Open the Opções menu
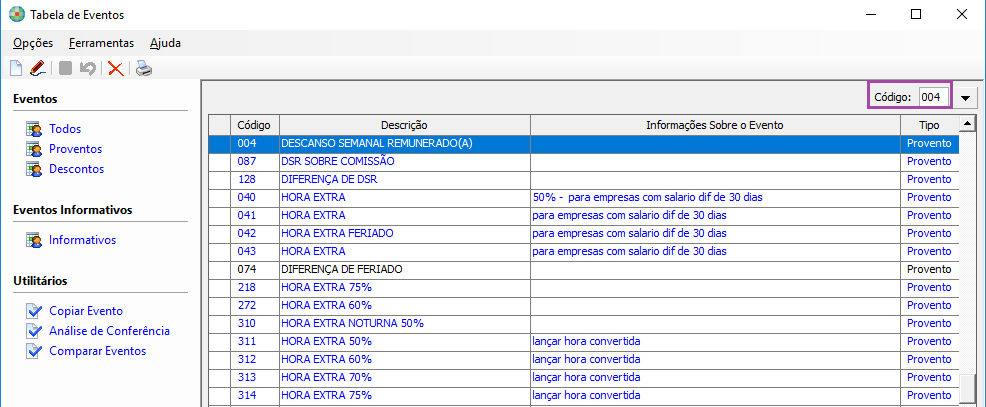 click(33, 43)
